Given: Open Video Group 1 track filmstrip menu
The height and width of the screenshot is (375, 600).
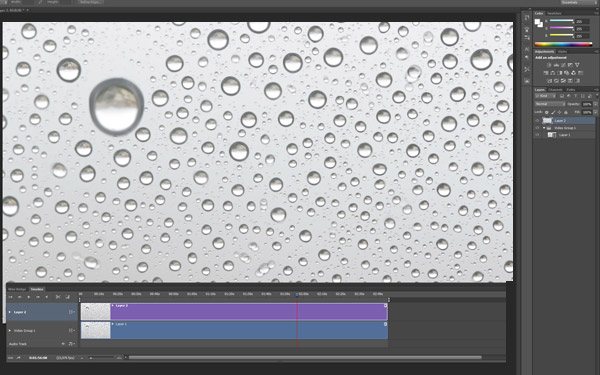Looking at the screenshot, I should [72, 330].
